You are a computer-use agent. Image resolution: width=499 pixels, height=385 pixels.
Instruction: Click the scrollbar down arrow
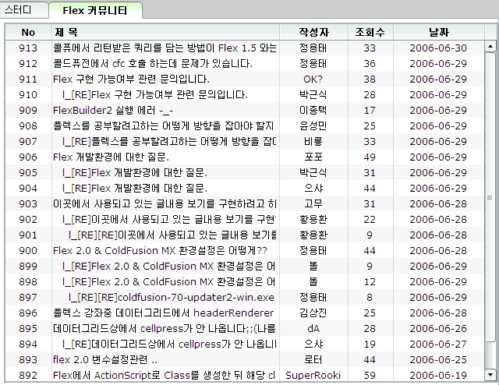[x=490, y=374]
